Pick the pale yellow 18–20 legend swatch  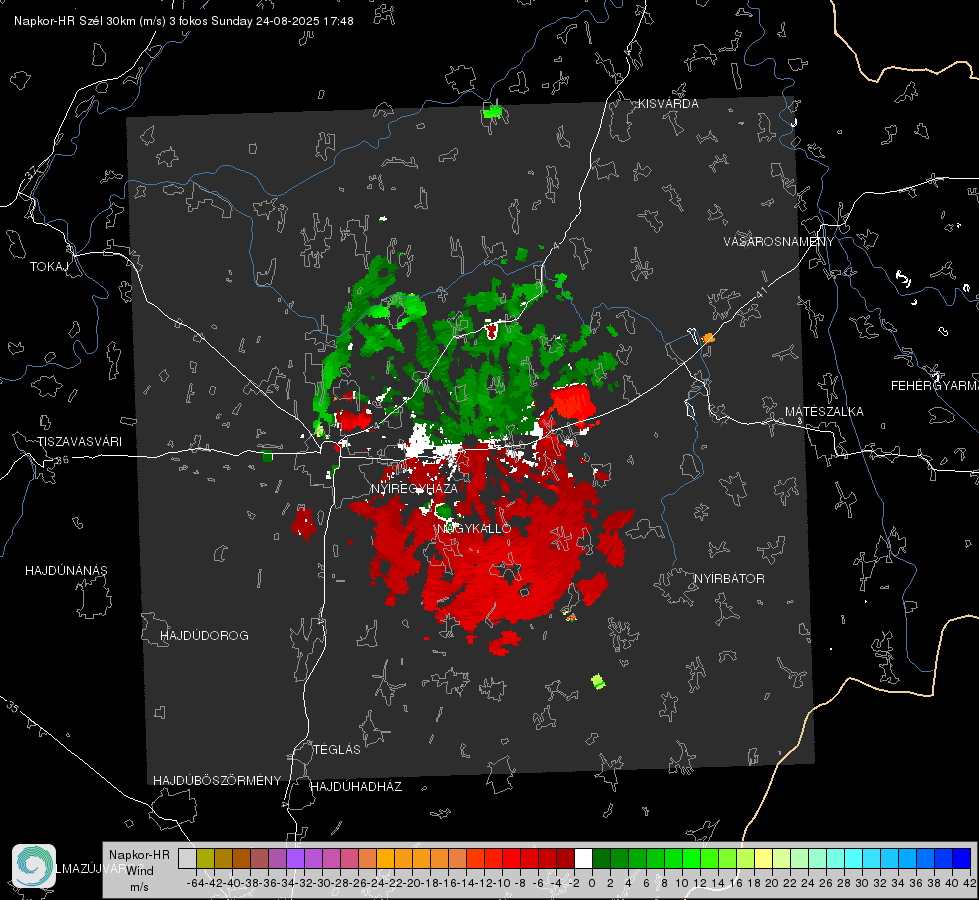763,858
